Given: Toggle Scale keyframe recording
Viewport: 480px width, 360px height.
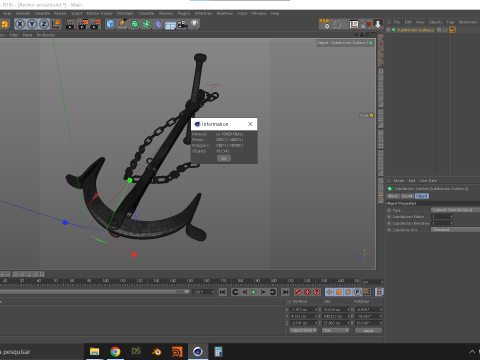Looking at the screenshot, I should (x=339, y=292).
